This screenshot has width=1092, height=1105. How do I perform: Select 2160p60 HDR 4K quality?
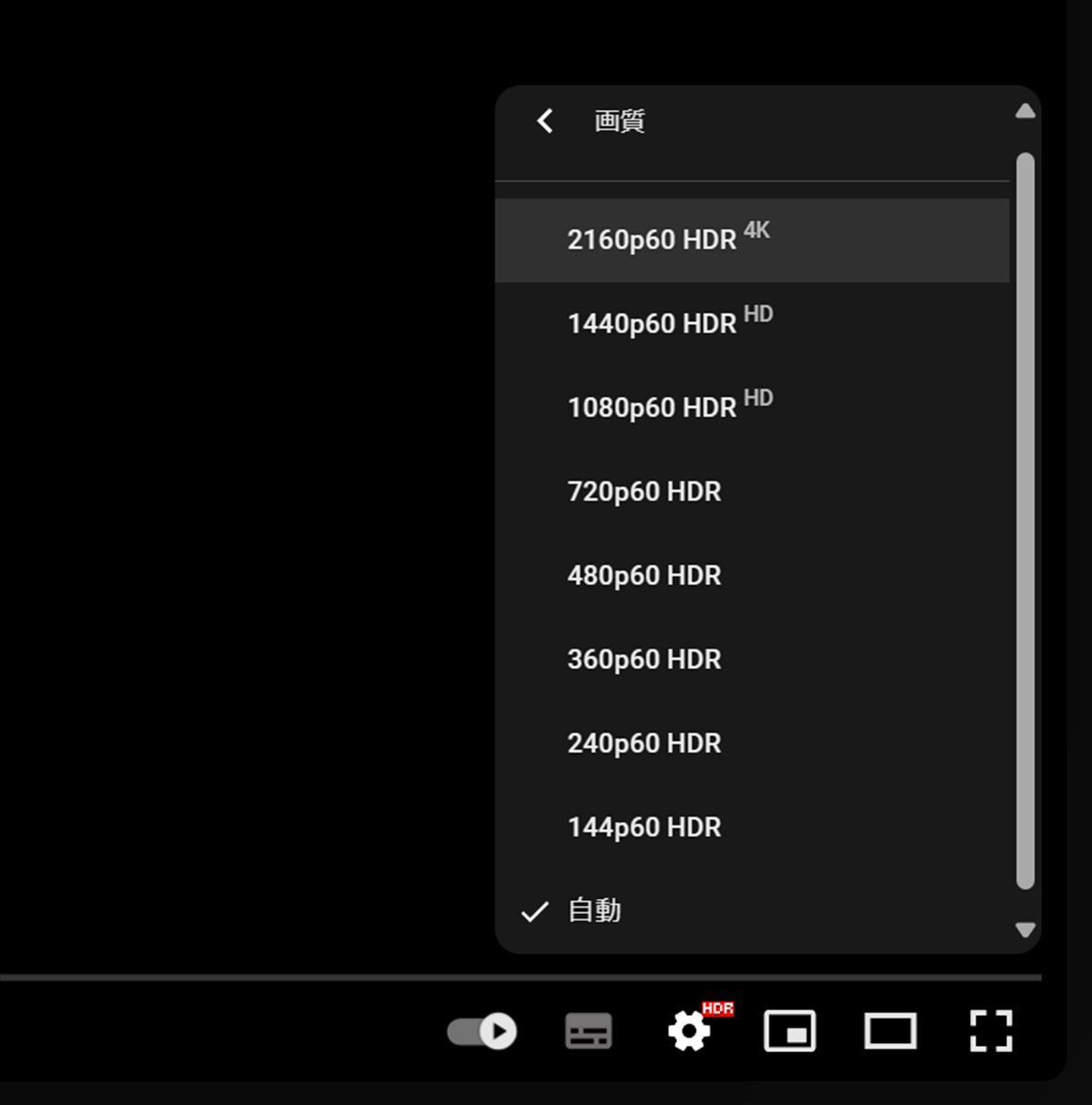pyautogui.click(x=752, y=240)
